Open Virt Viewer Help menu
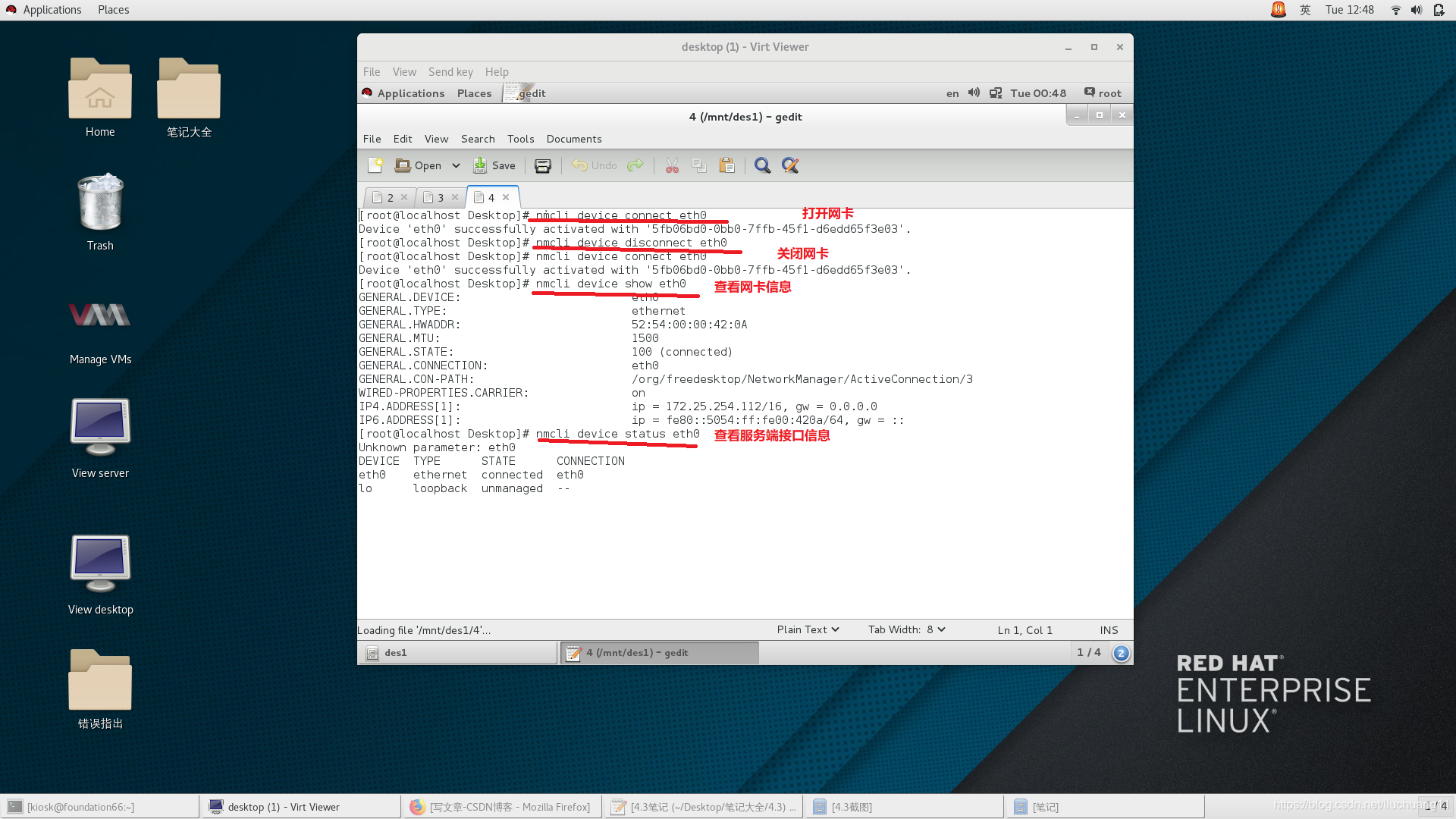This screenshot has width=1456, height=819. pyautogui.click(x=497, y=72)
